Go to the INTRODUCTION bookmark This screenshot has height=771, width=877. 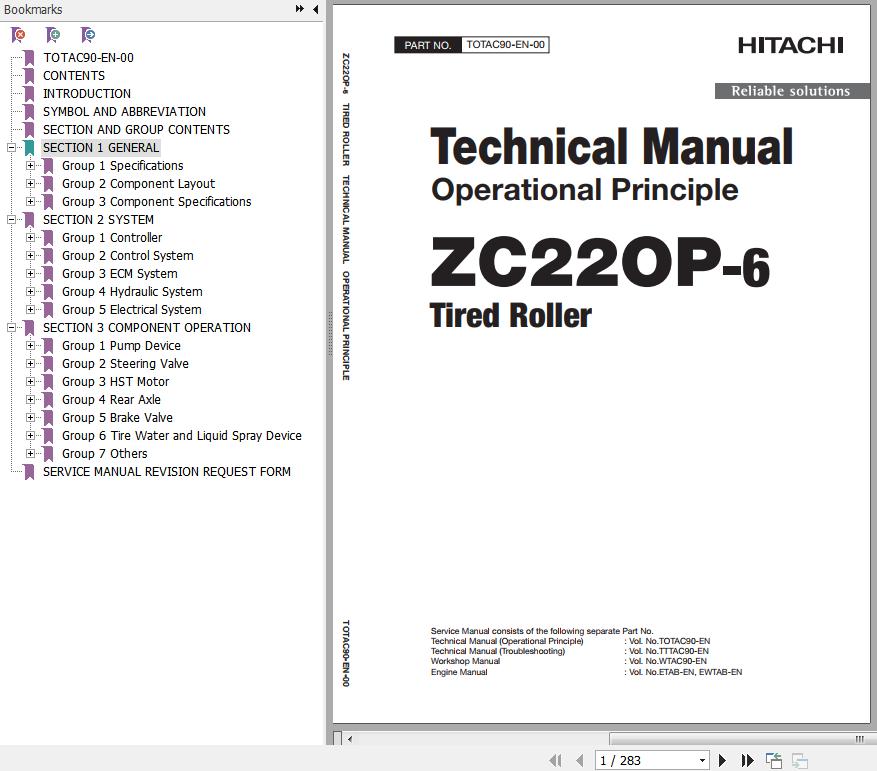point(87,93)
